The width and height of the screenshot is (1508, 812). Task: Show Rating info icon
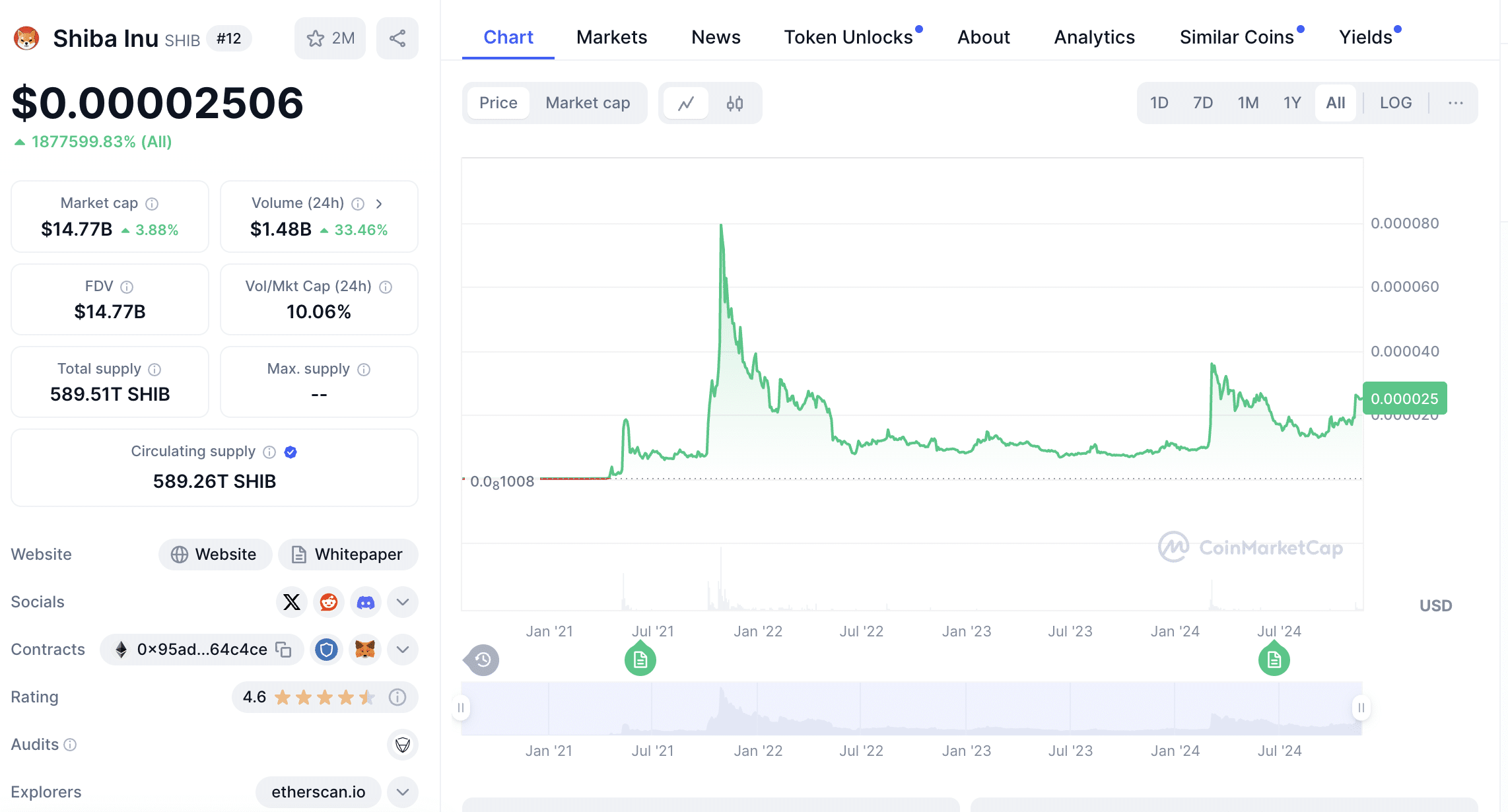397,697
